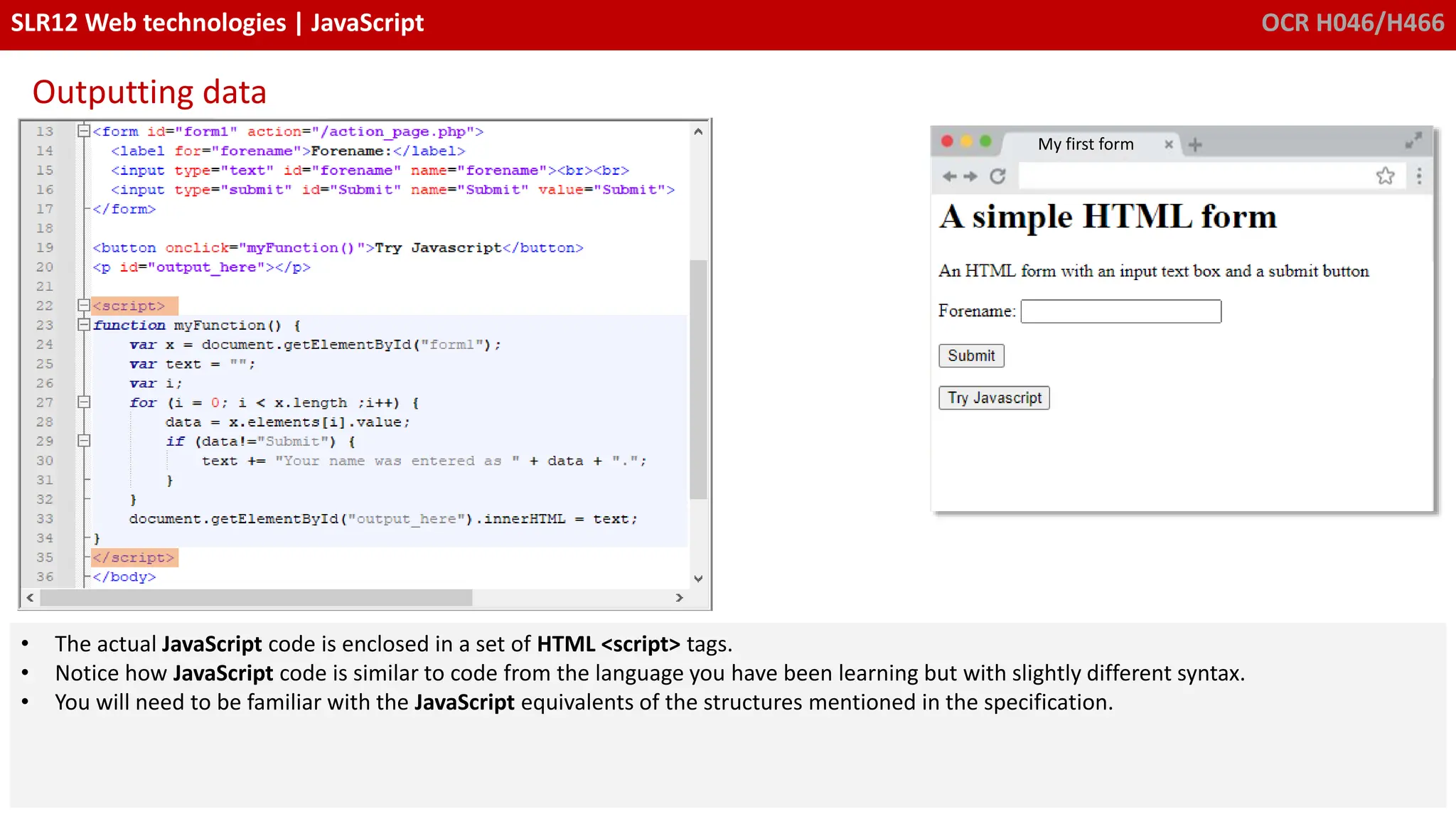Click the browser back arrow

(949, 176)
